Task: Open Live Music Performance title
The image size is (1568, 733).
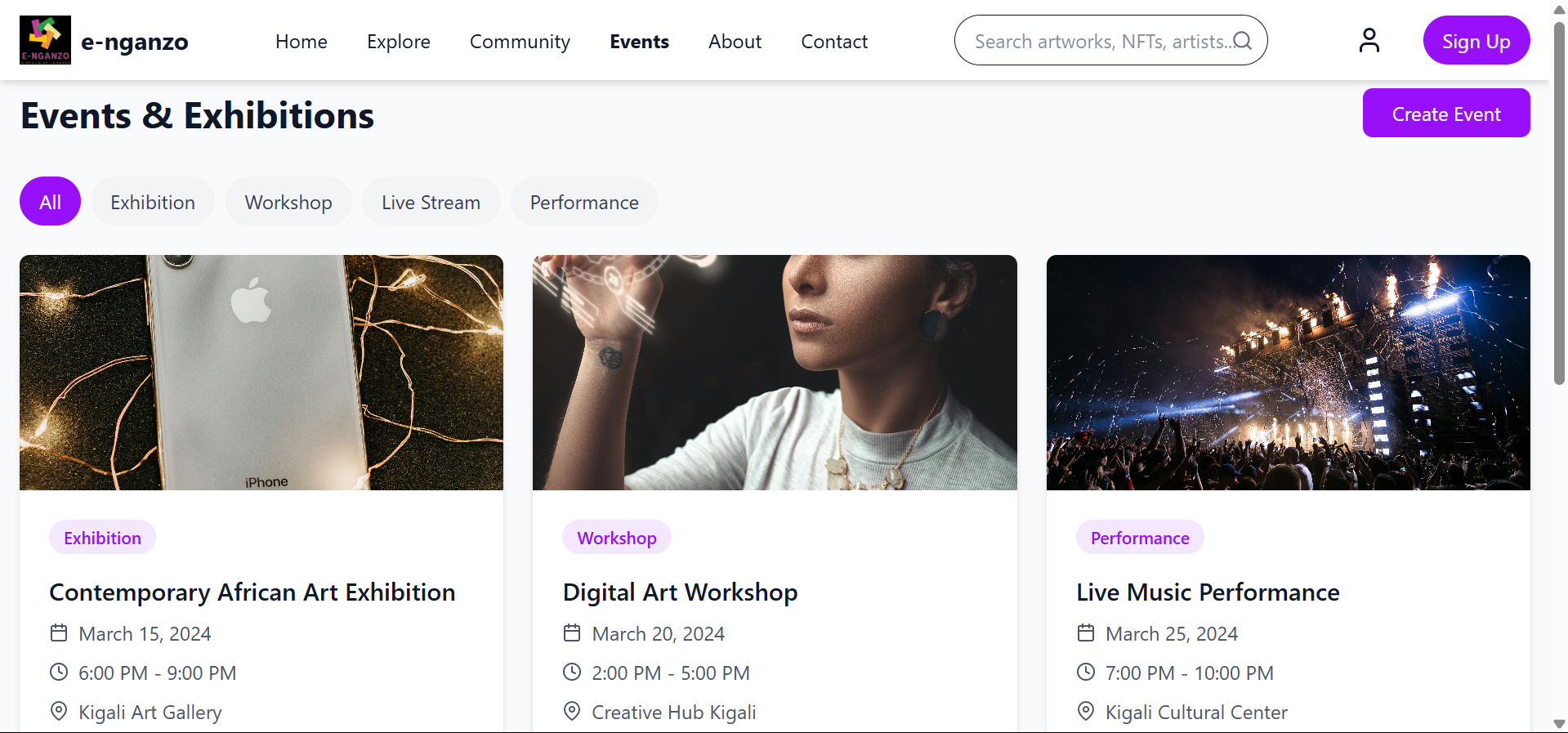Action: tap(1208, 592)
